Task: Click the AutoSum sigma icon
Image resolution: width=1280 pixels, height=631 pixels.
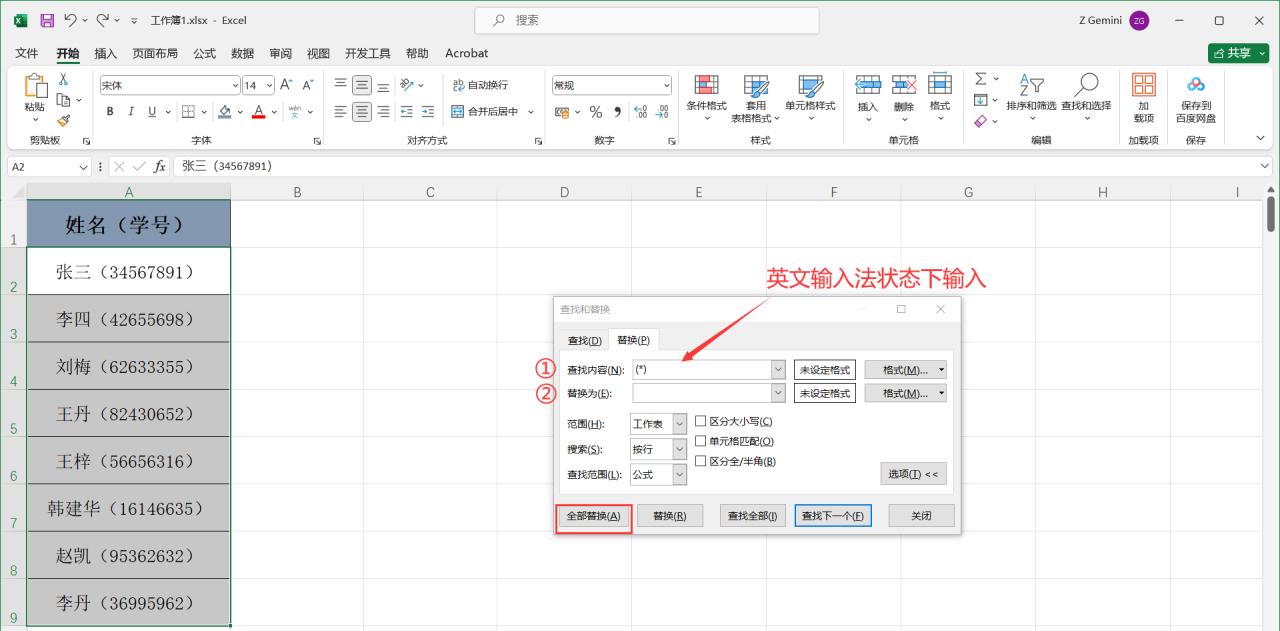Action: 980,79
